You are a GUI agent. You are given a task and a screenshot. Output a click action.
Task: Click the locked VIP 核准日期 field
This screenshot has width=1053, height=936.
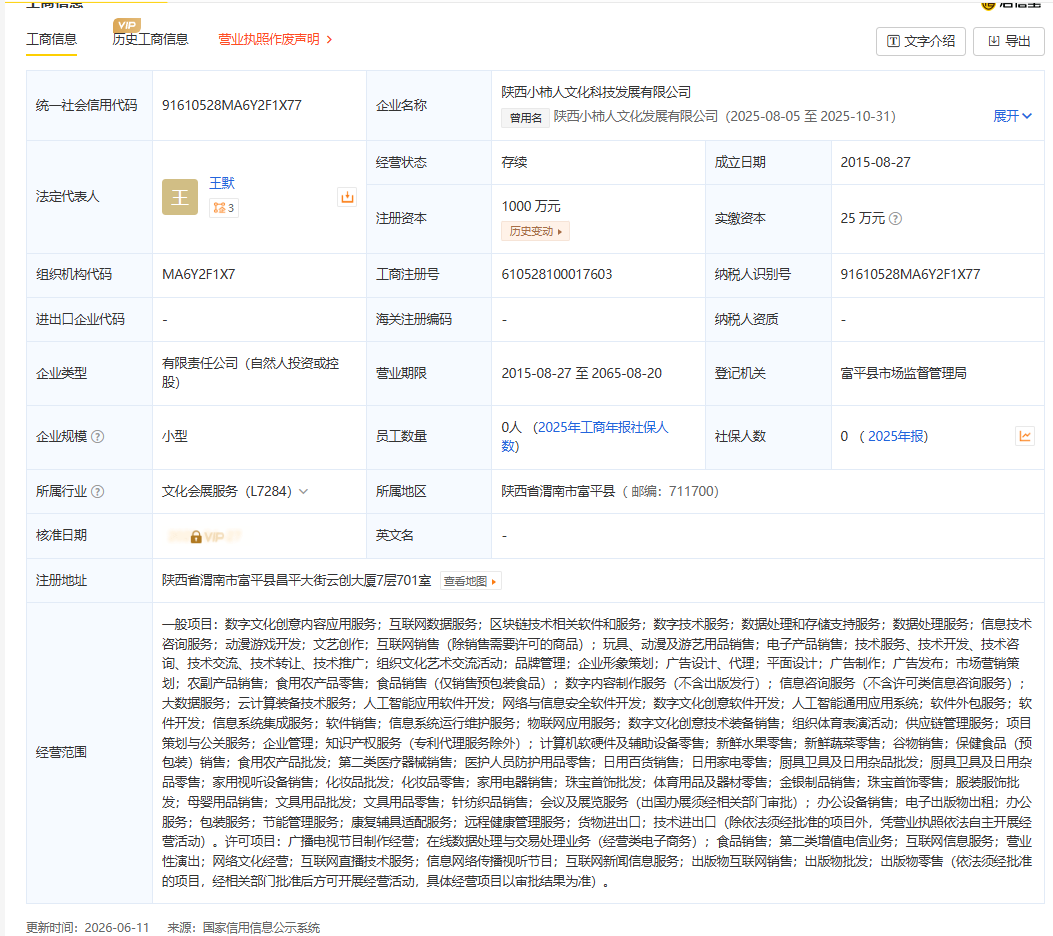(x=205, y=536)
